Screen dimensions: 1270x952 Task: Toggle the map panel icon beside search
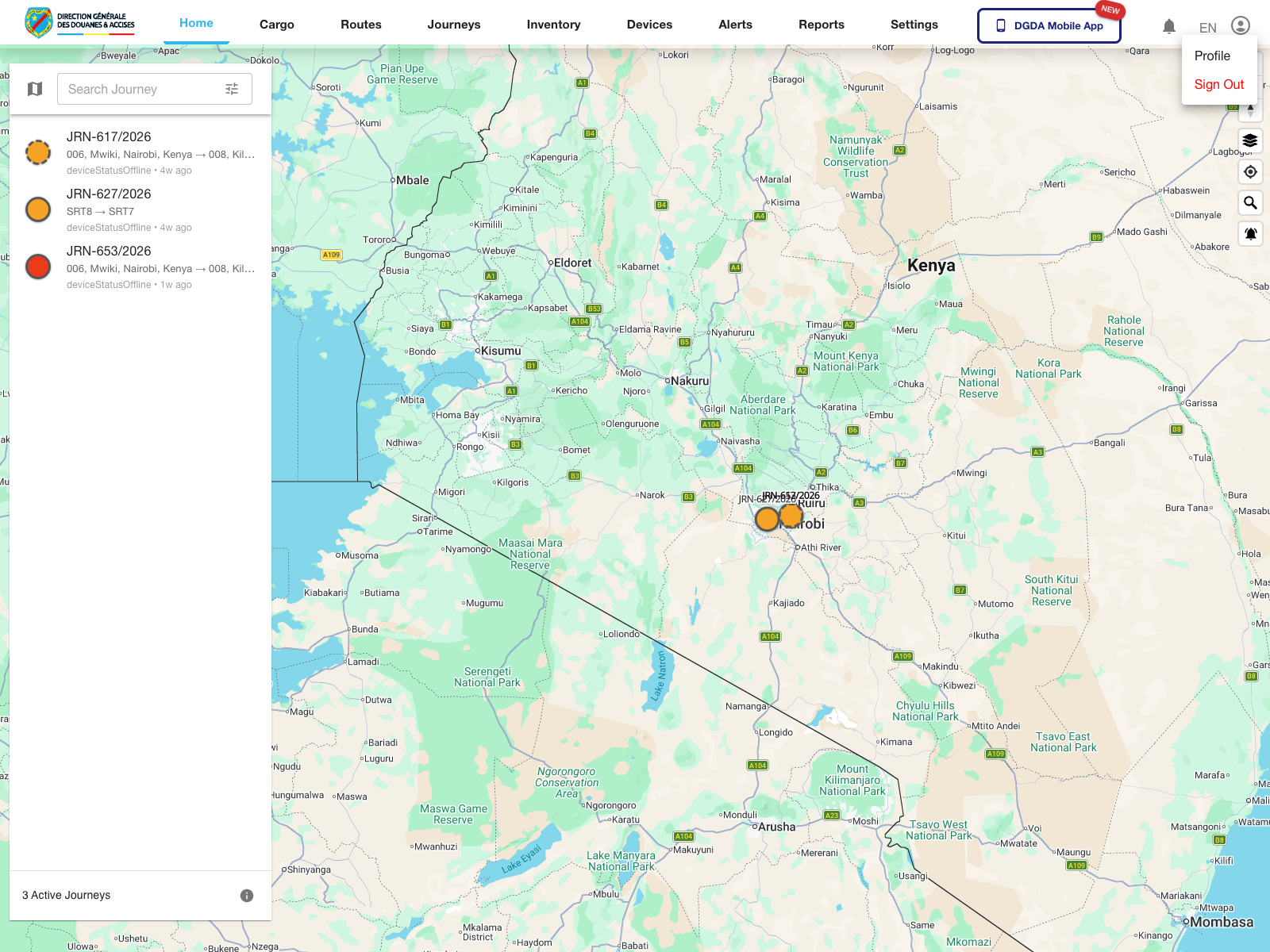tap(35, 89)
